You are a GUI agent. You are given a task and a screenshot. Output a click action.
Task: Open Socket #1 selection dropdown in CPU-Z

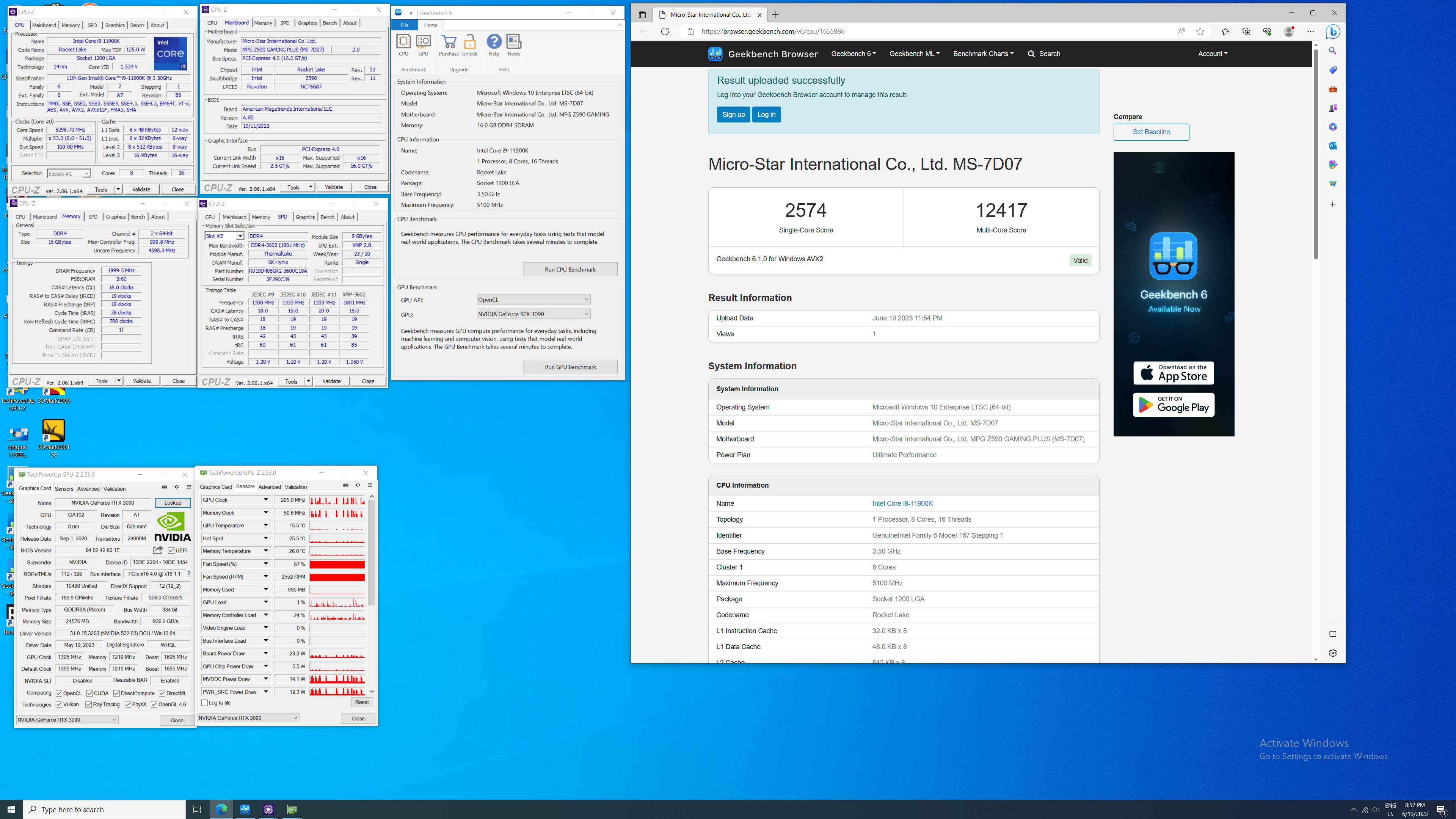(68, 174)
